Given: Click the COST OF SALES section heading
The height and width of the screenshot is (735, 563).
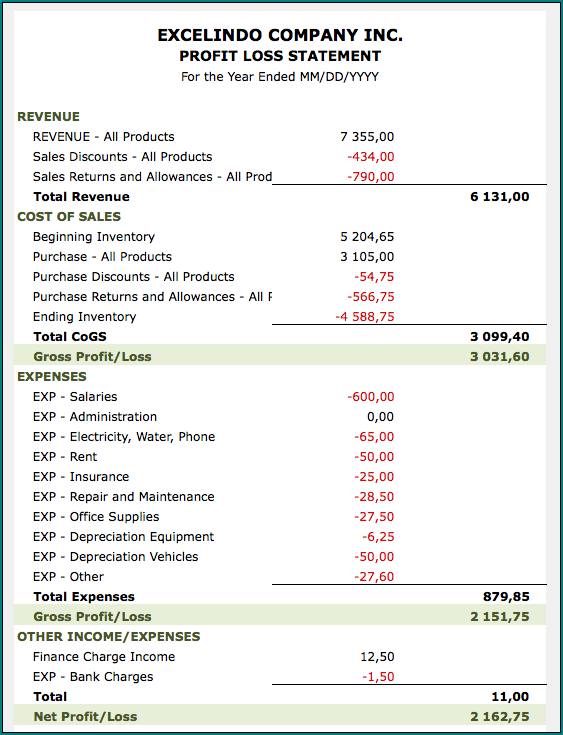Looking at the screenshot, I should 69,217.
